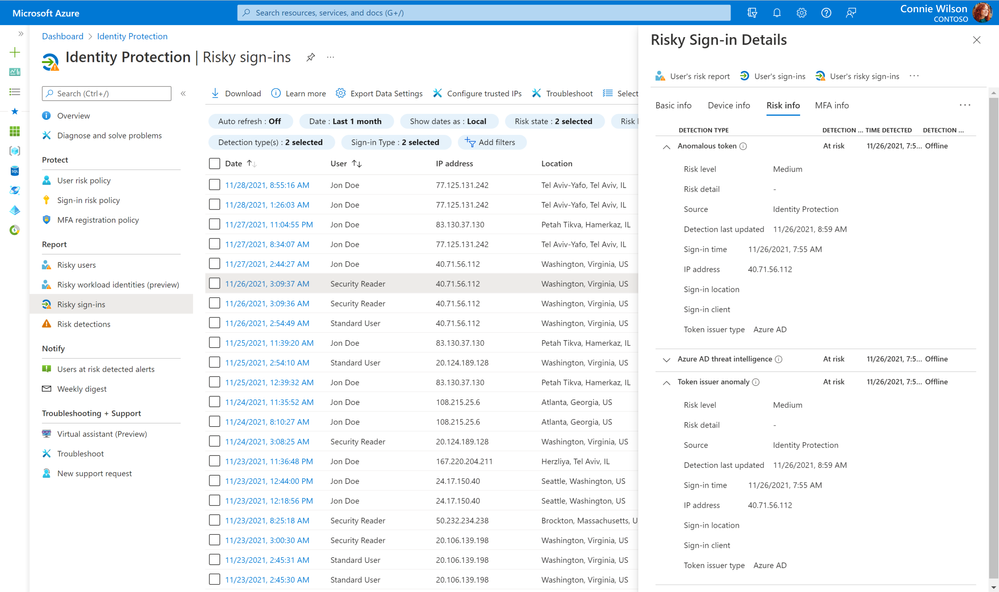Click the Search (Ctrl+/) menu field
Viewport: 999px width, 592px height.
click(x=106, y=94)
